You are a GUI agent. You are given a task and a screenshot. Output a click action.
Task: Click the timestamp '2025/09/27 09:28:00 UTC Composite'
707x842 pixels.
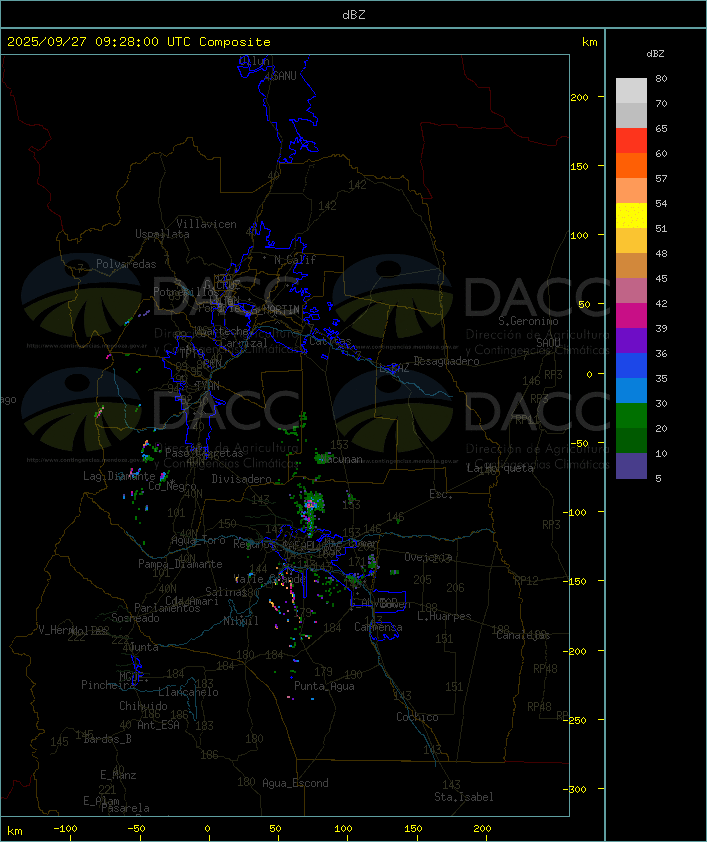click(x=139, y=42)
